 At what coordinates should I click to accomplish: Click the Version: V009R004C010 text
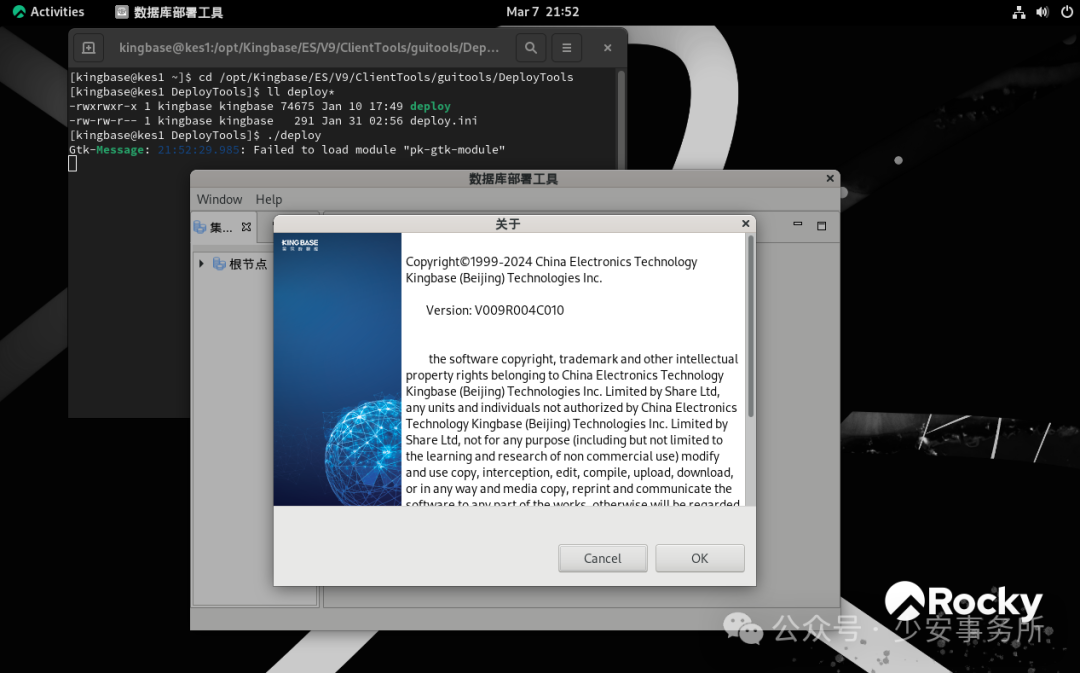tap(495, 310)
